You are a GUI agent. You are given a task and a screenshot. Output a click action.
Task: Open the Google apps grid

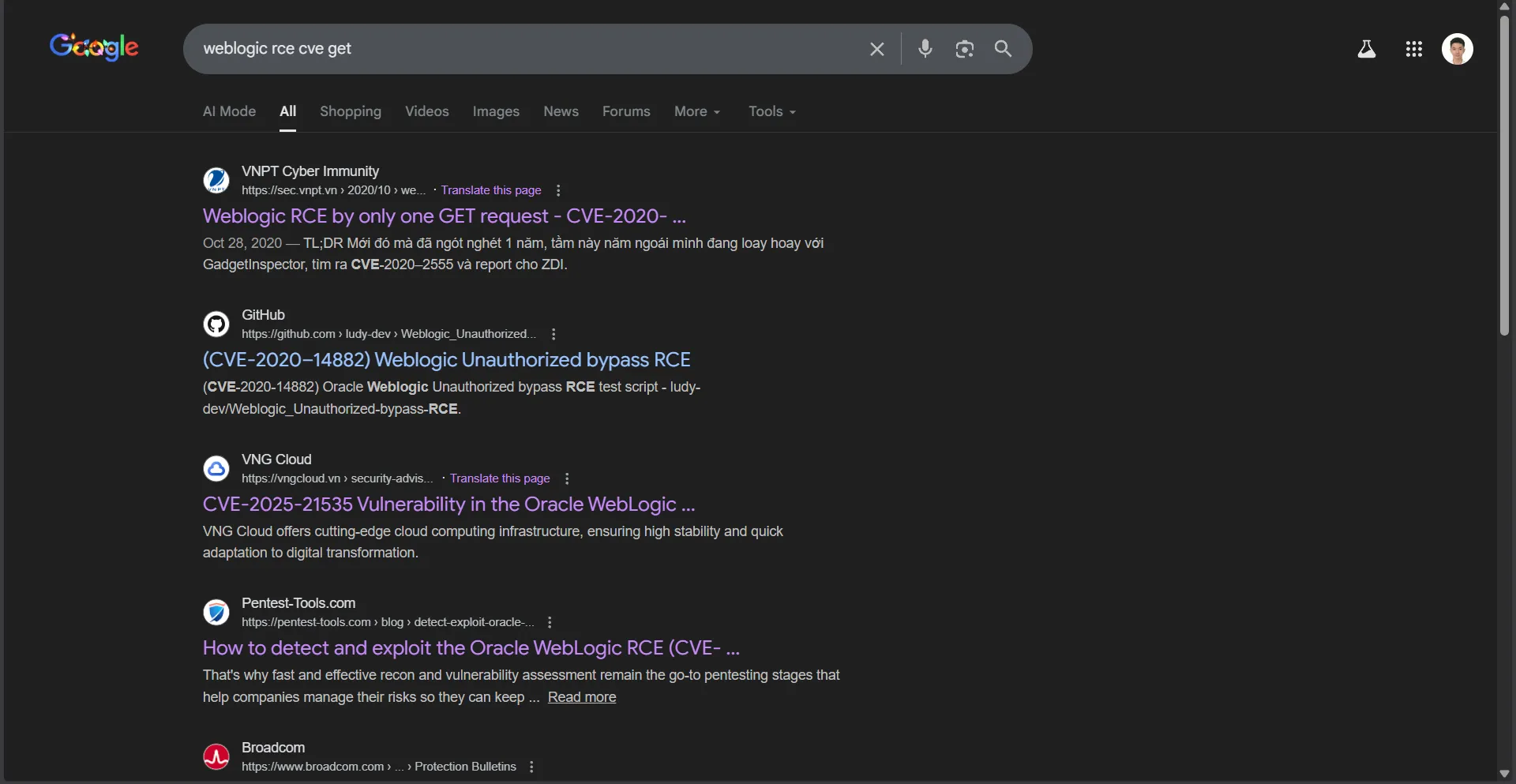1413,49
